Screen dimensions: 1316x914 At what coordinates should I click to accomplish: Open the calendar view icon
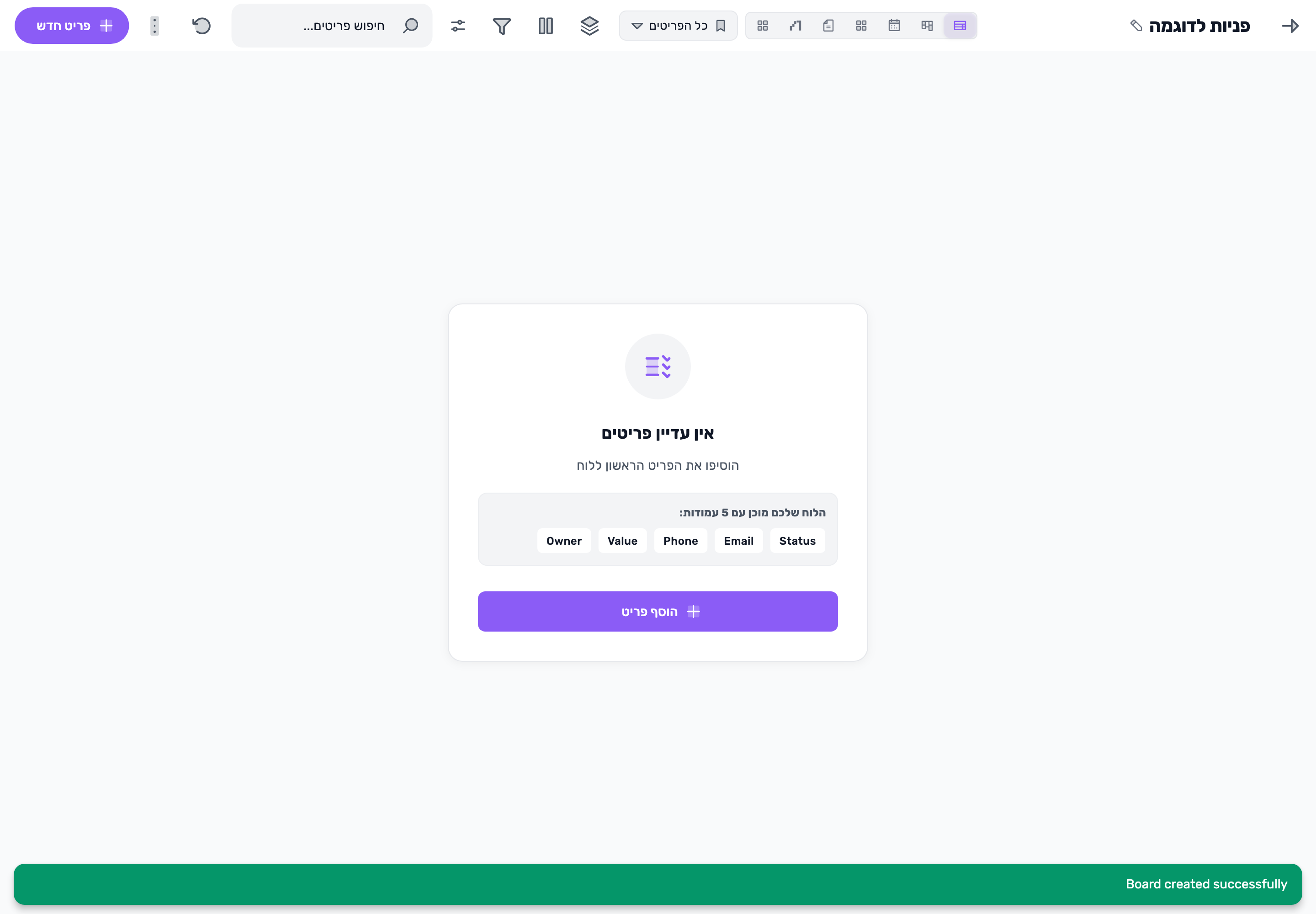point(894,26)
